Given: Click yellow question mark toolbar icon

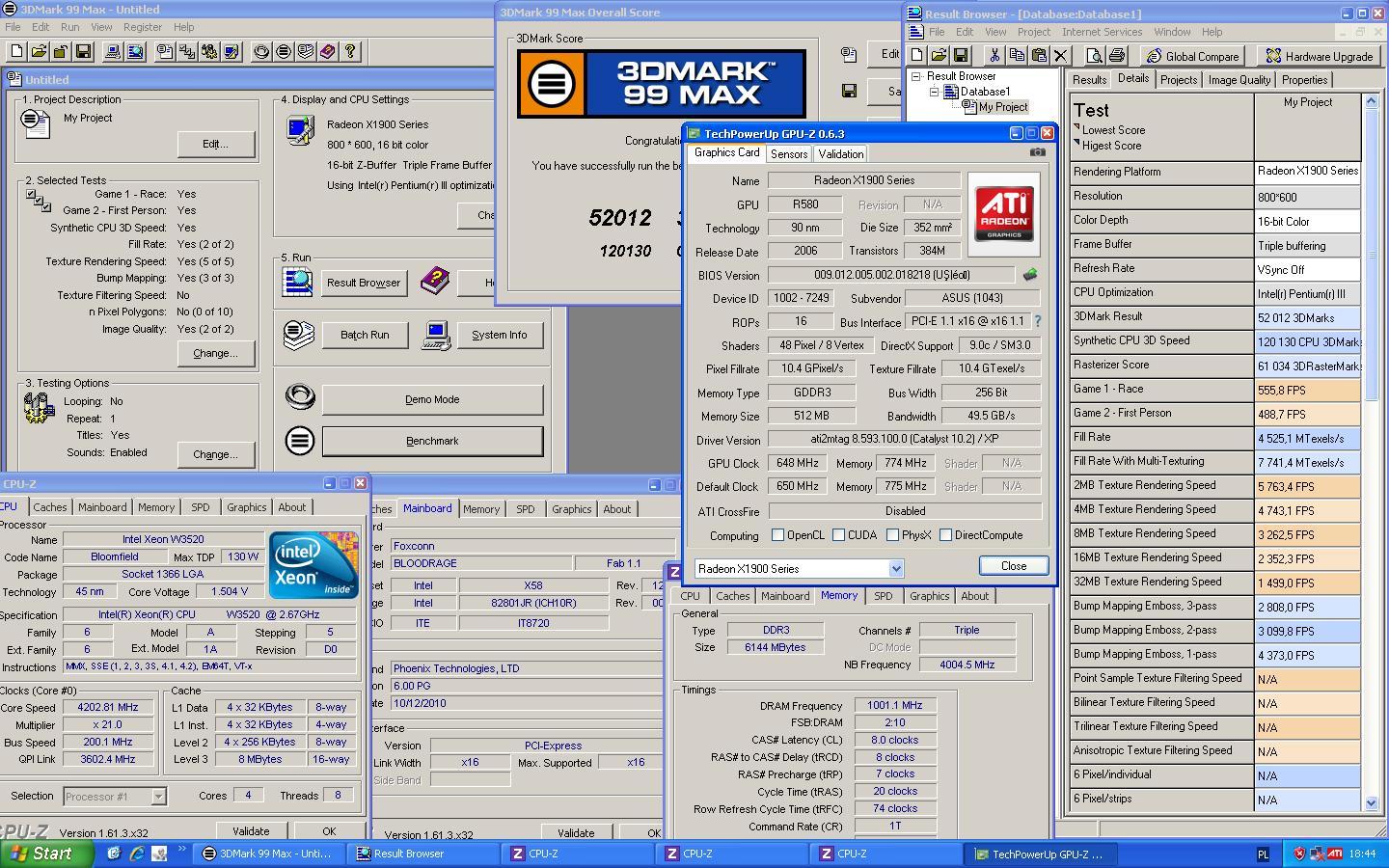Looking at the screenshot, I should tap(350, 51).
